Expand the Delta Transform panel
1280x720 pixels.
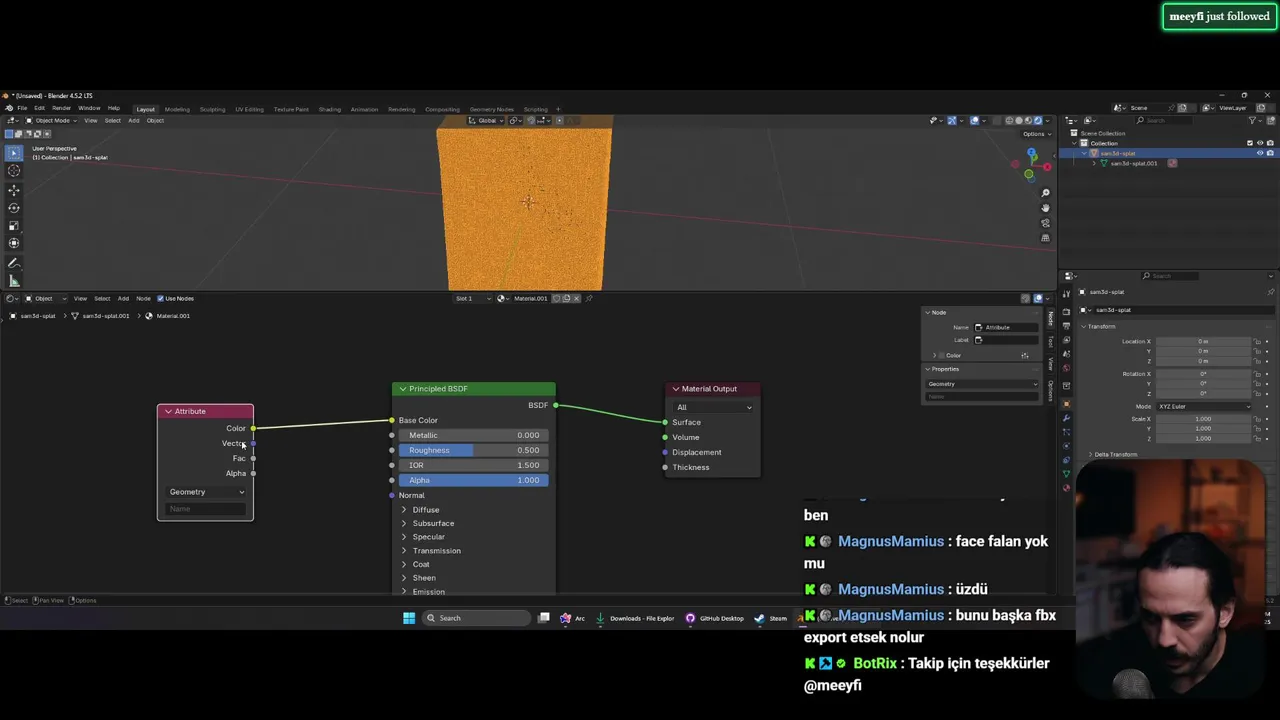click(x=1113, y=454)
